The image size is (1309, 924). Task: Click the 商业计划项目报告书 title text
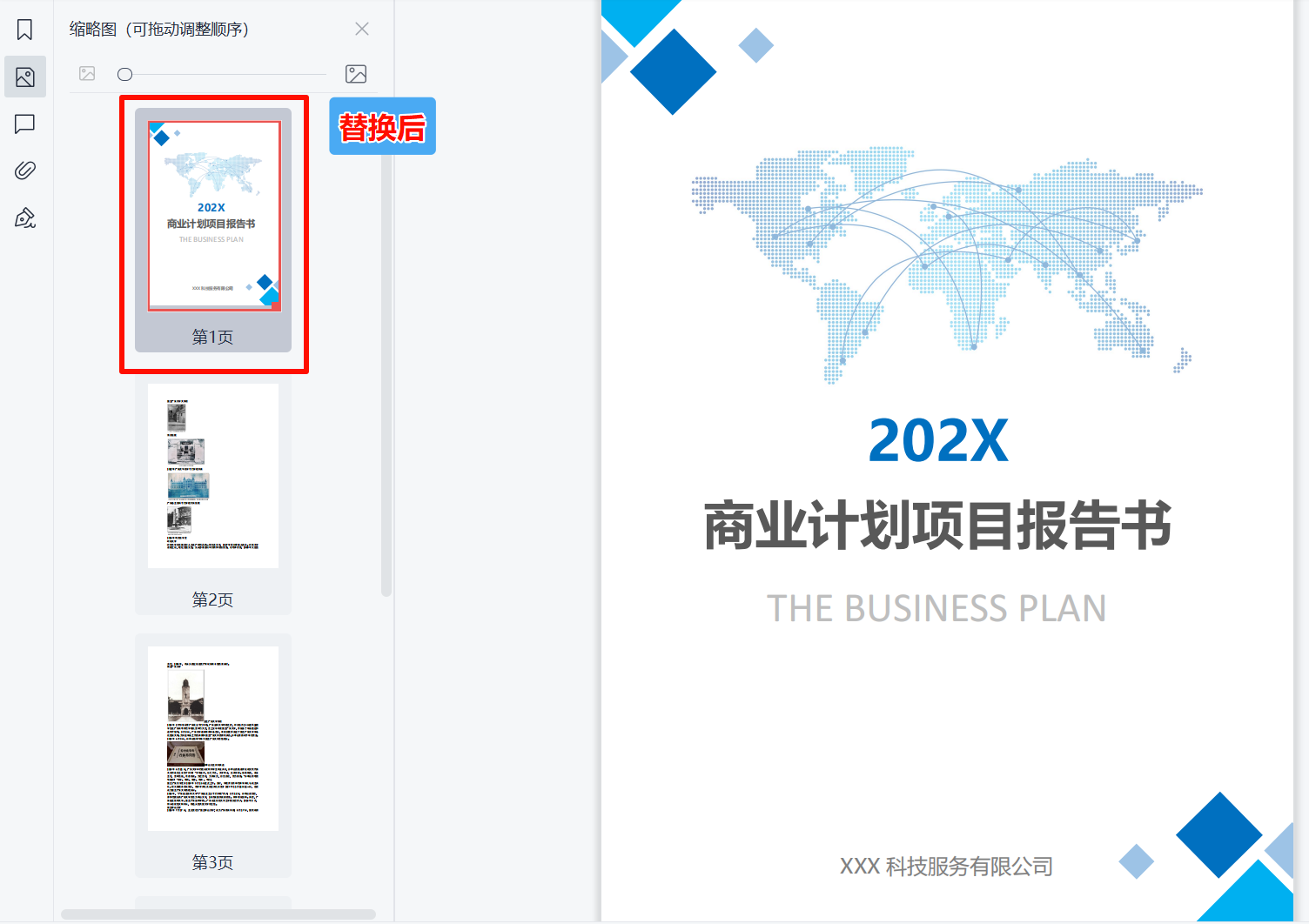click(937, 526)
